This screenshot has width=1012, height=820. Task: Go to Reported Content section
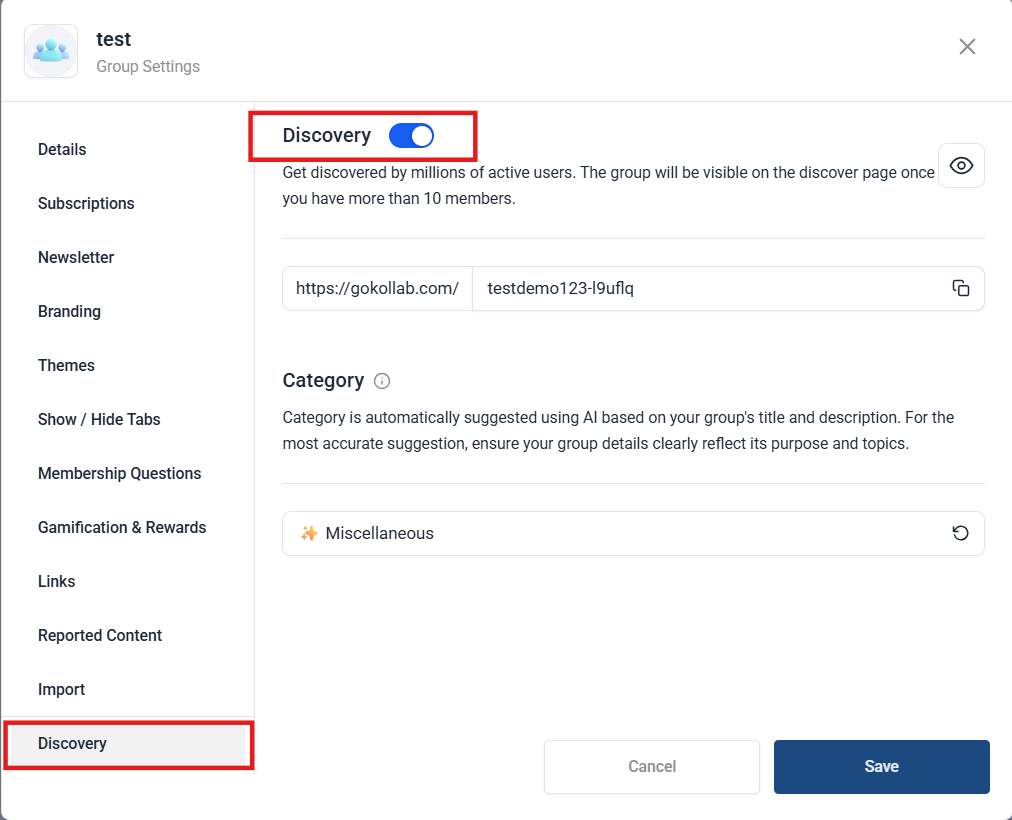click(x=100, y=635)
